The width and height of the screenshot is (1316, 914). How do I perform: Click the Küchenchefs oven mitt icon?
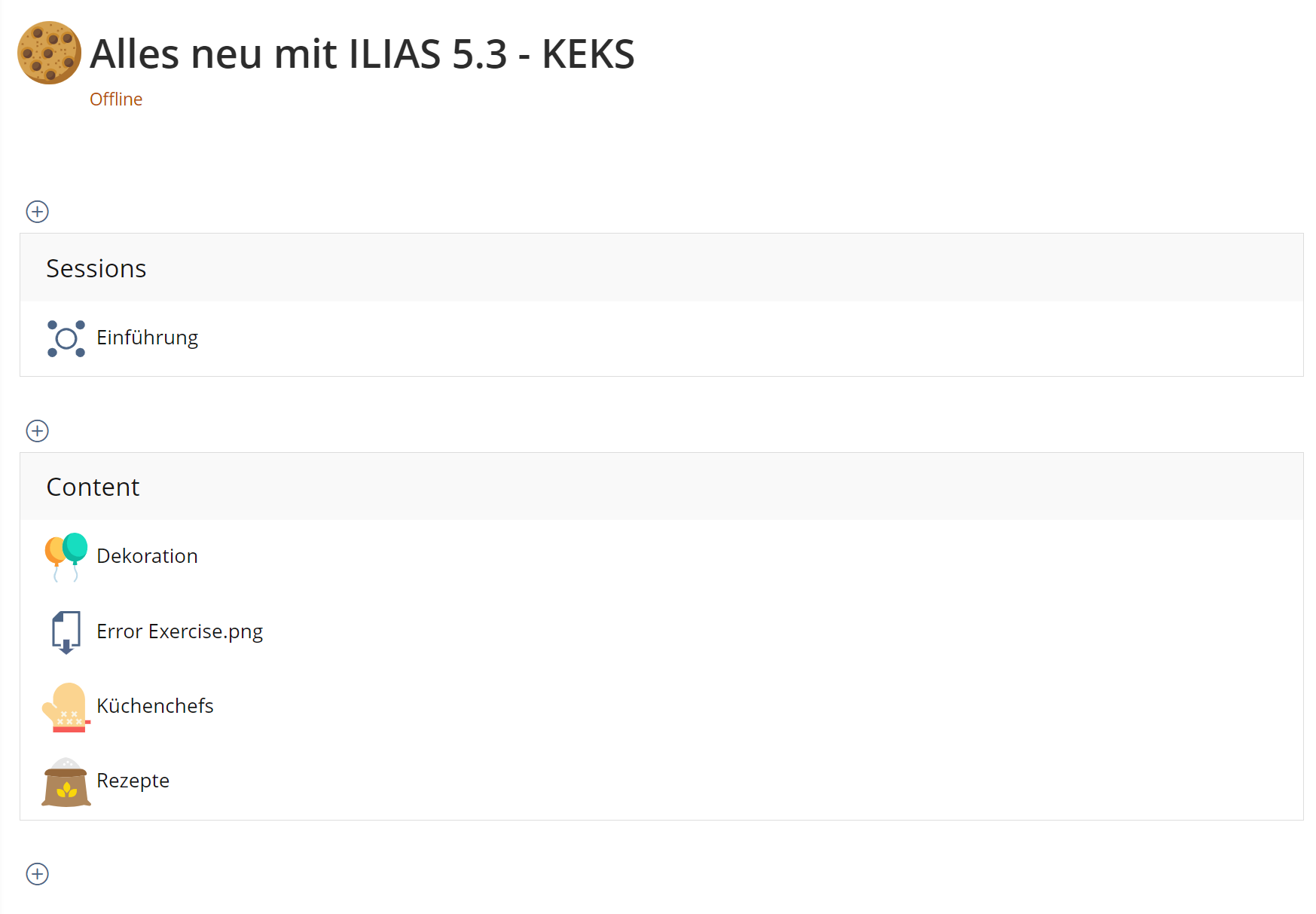(66, 707)
